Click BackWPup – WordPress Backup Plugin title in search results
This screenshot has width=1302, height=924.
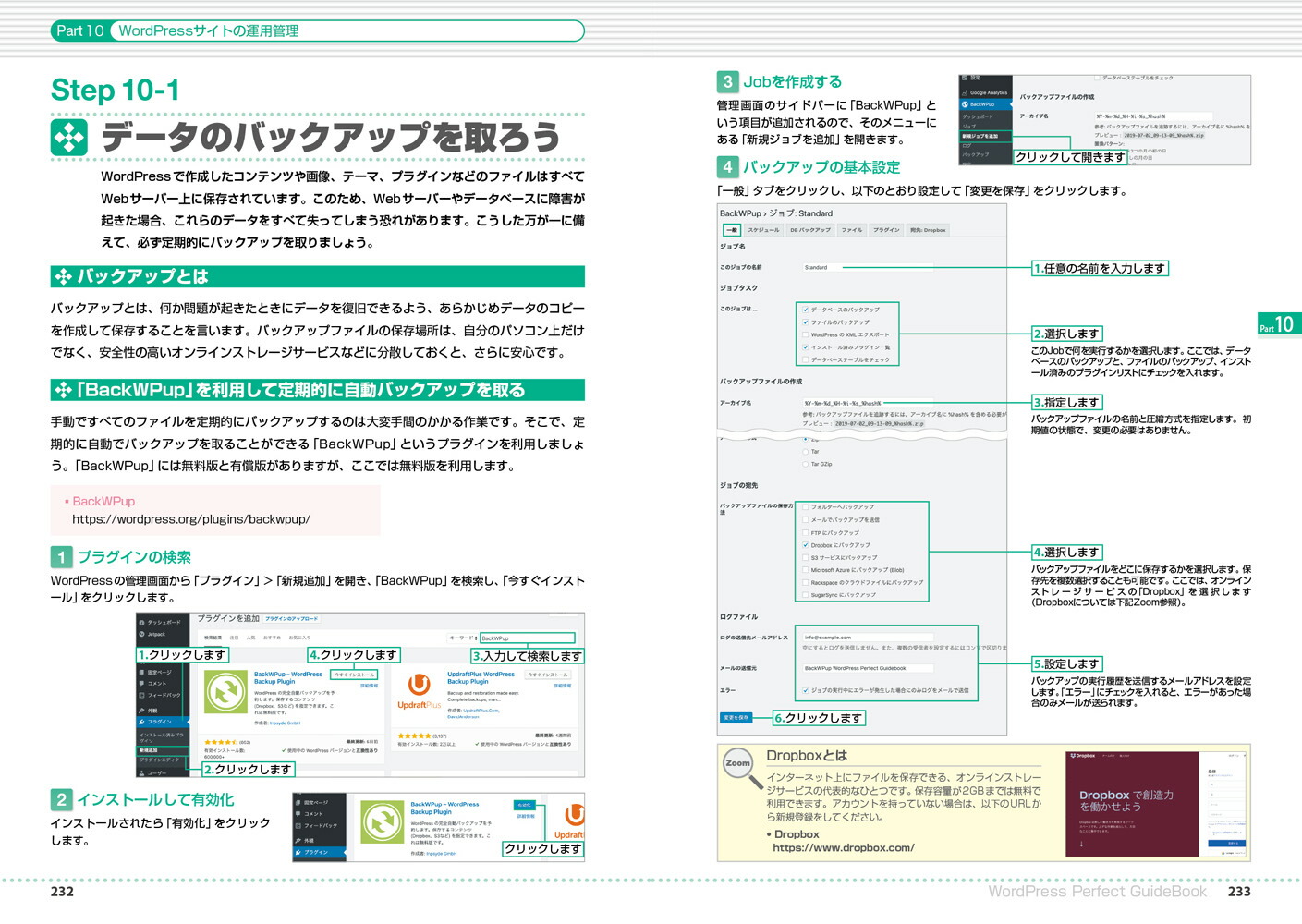click(x=288, y=677)
